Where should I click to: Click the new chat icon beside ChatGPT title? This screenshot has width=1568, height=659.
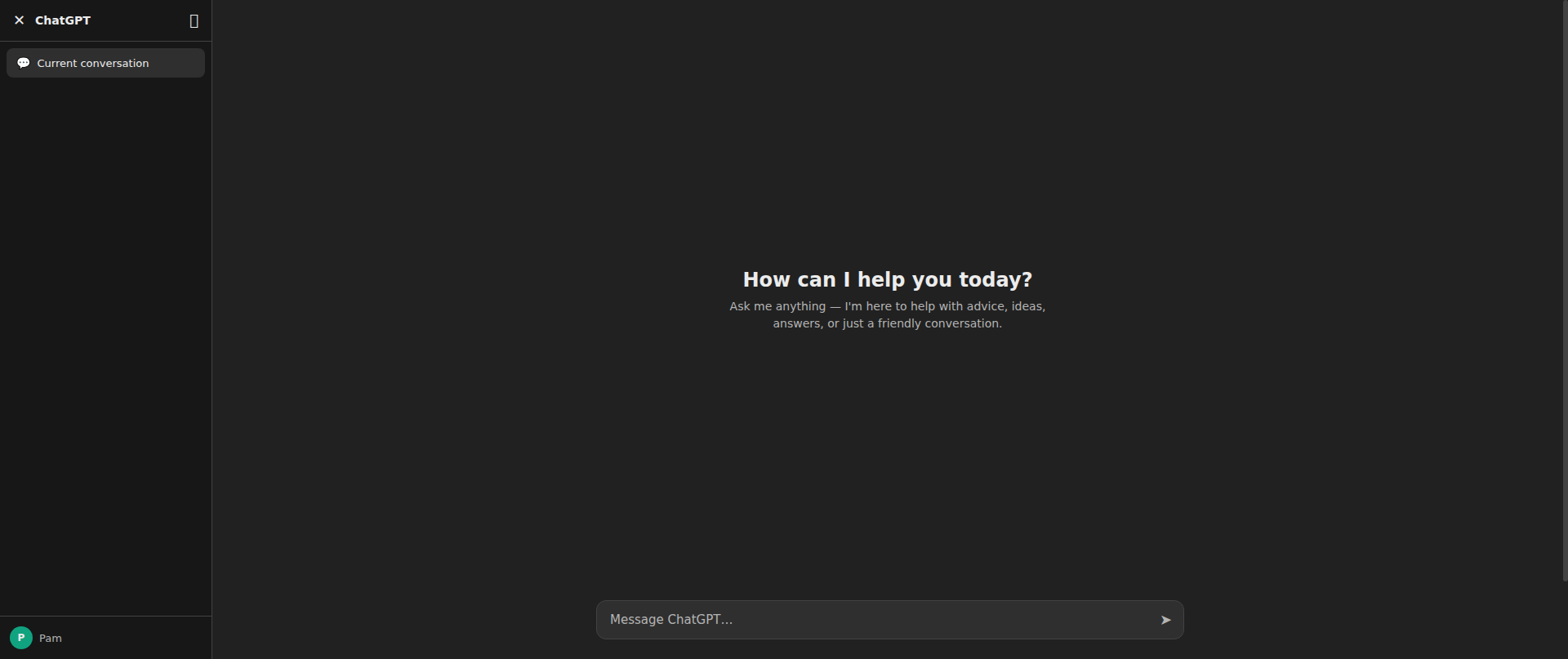point(194,21)
